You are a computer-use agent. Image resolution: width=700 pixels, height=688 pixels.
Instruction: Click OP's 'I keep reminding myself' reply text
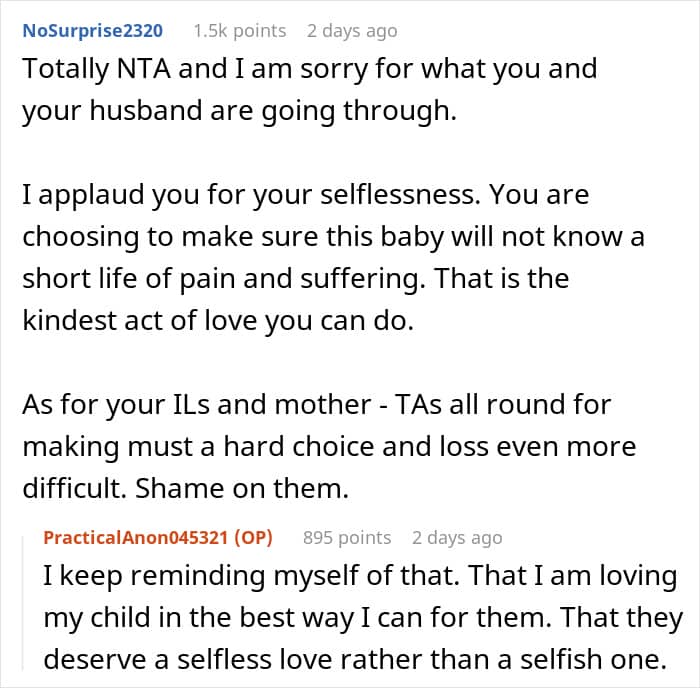pos(363,617)
